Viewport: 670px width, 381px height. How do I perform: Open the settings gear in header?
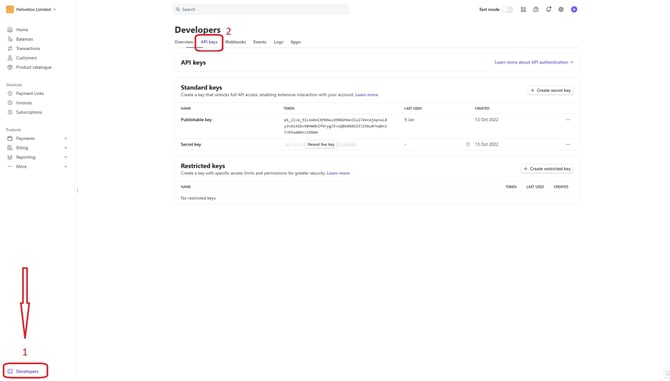[x=561, y=9]
